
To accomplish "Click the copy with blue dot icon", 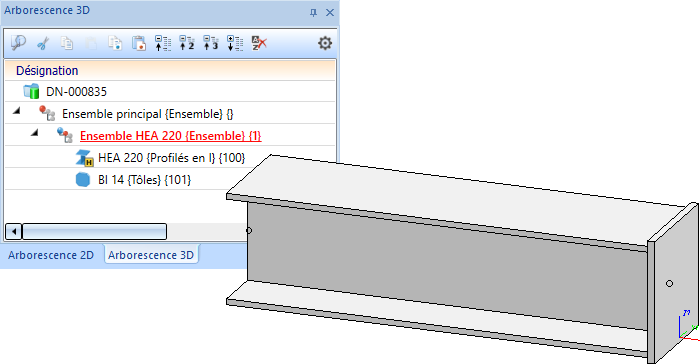I will pyautogui.click(x=115, y=43).
